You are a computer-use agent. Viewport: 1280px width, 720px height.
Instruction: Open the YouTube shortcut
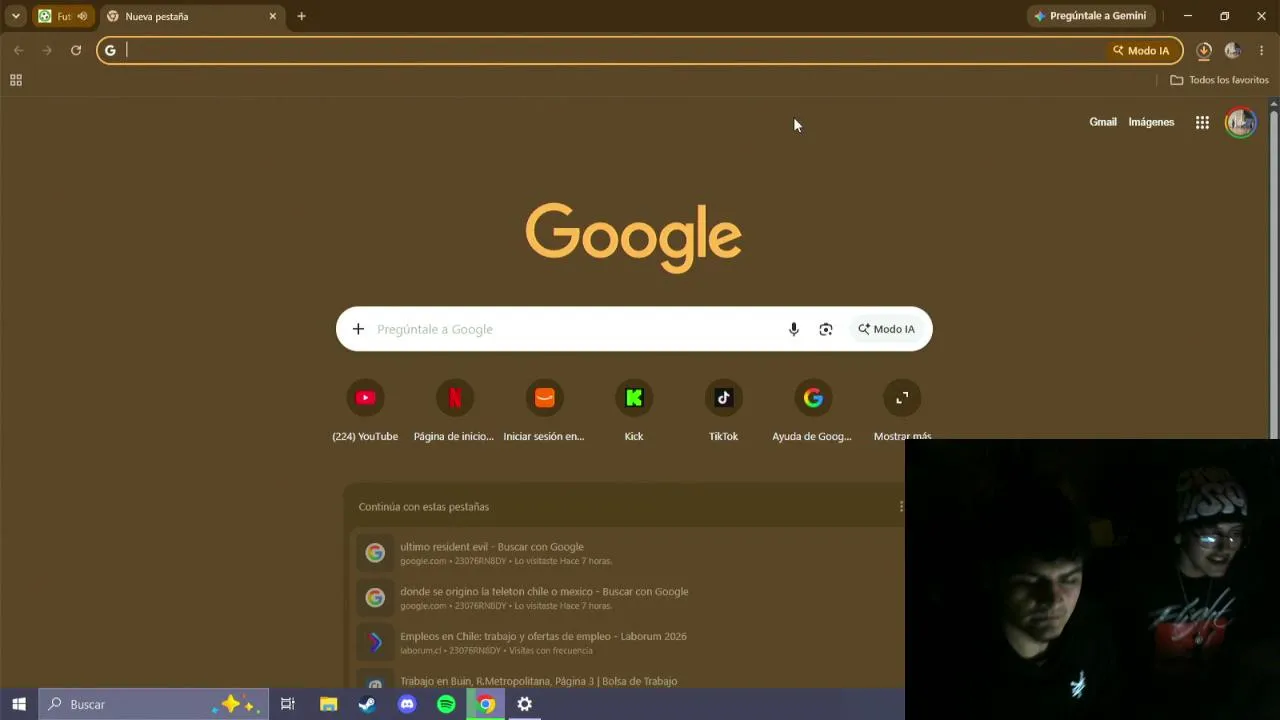coord(365,411)
